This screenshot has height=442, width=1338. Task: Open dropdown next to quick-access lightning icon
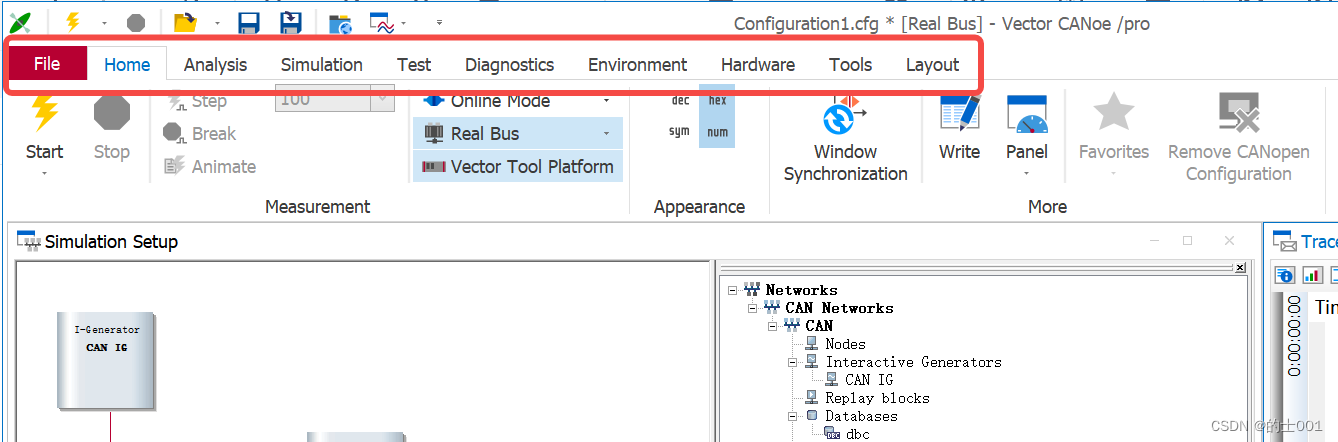pyautogui.click(x=103, y=22)
